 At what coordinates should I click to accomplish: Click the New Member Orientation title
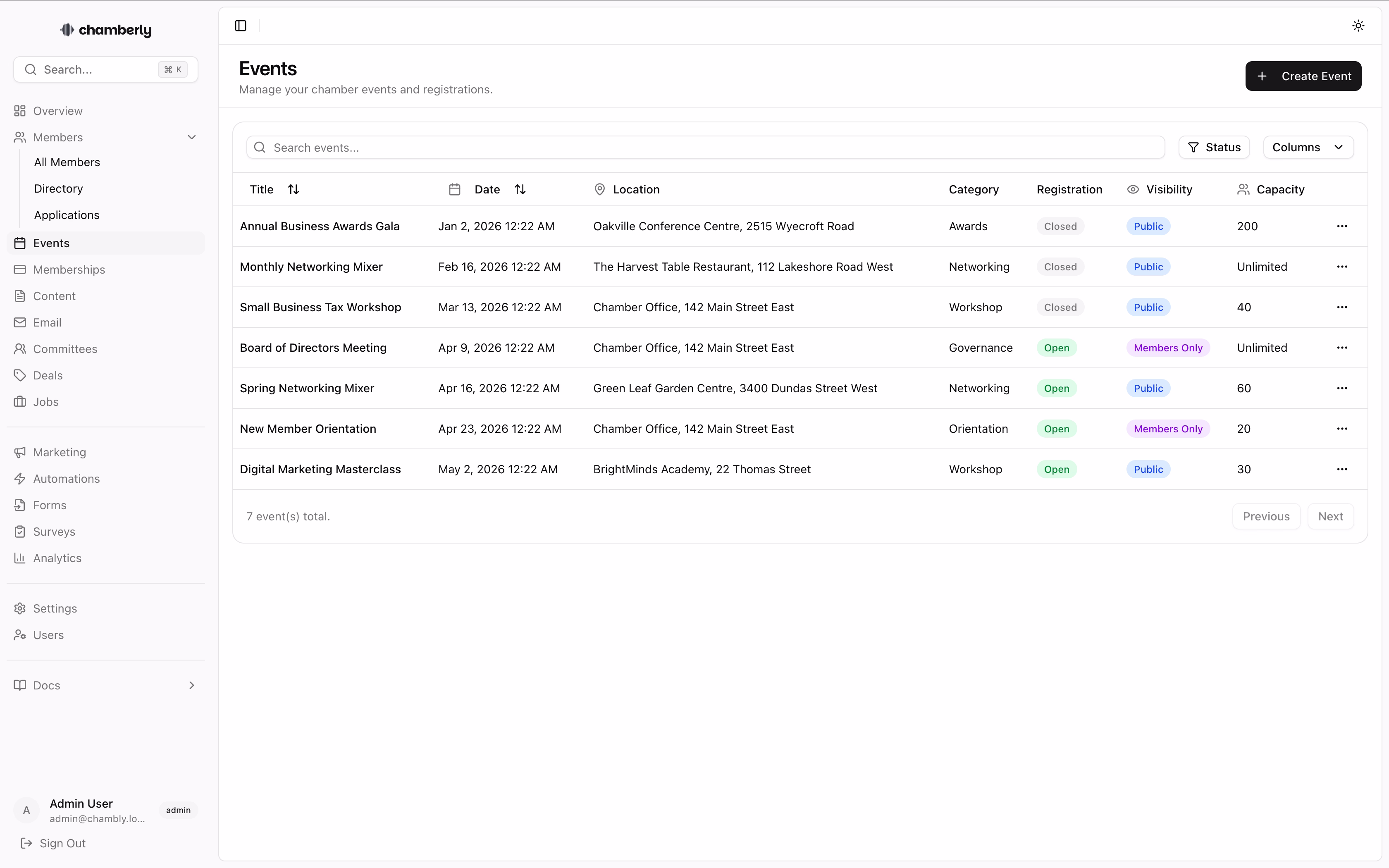click(308, 429)
